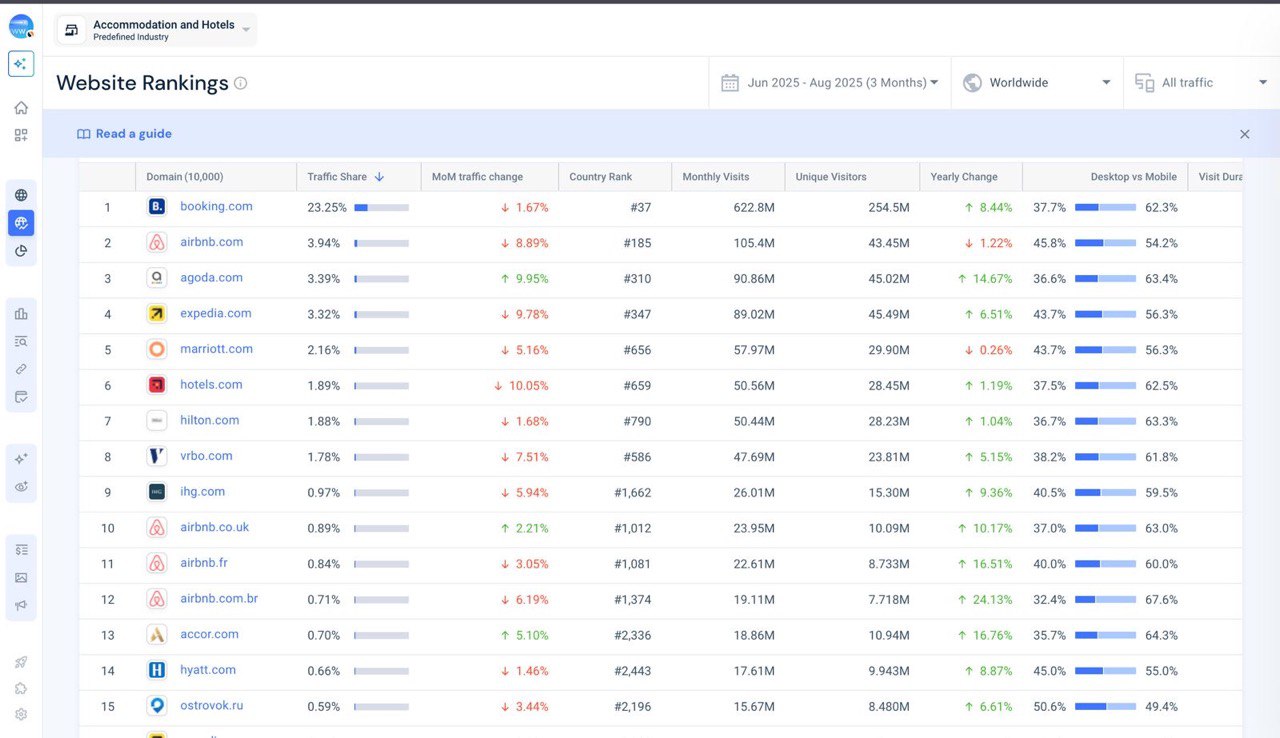Image resolution: width=1280 pixels, height=738 pixels.
Task: Click the double sparkle icon in sidebar
Action: pyautogui.click(x=21, y=459)
